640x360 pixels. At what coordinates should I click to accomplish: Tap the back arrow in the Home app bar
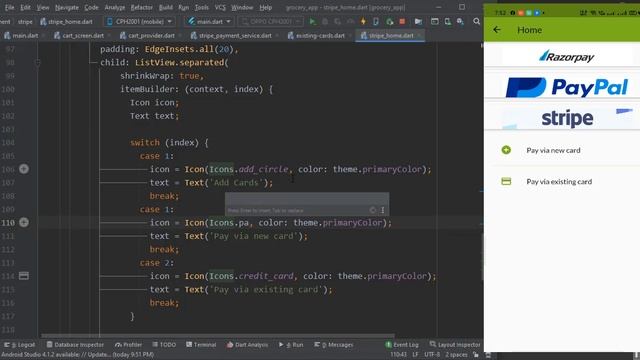pos(497,29)
